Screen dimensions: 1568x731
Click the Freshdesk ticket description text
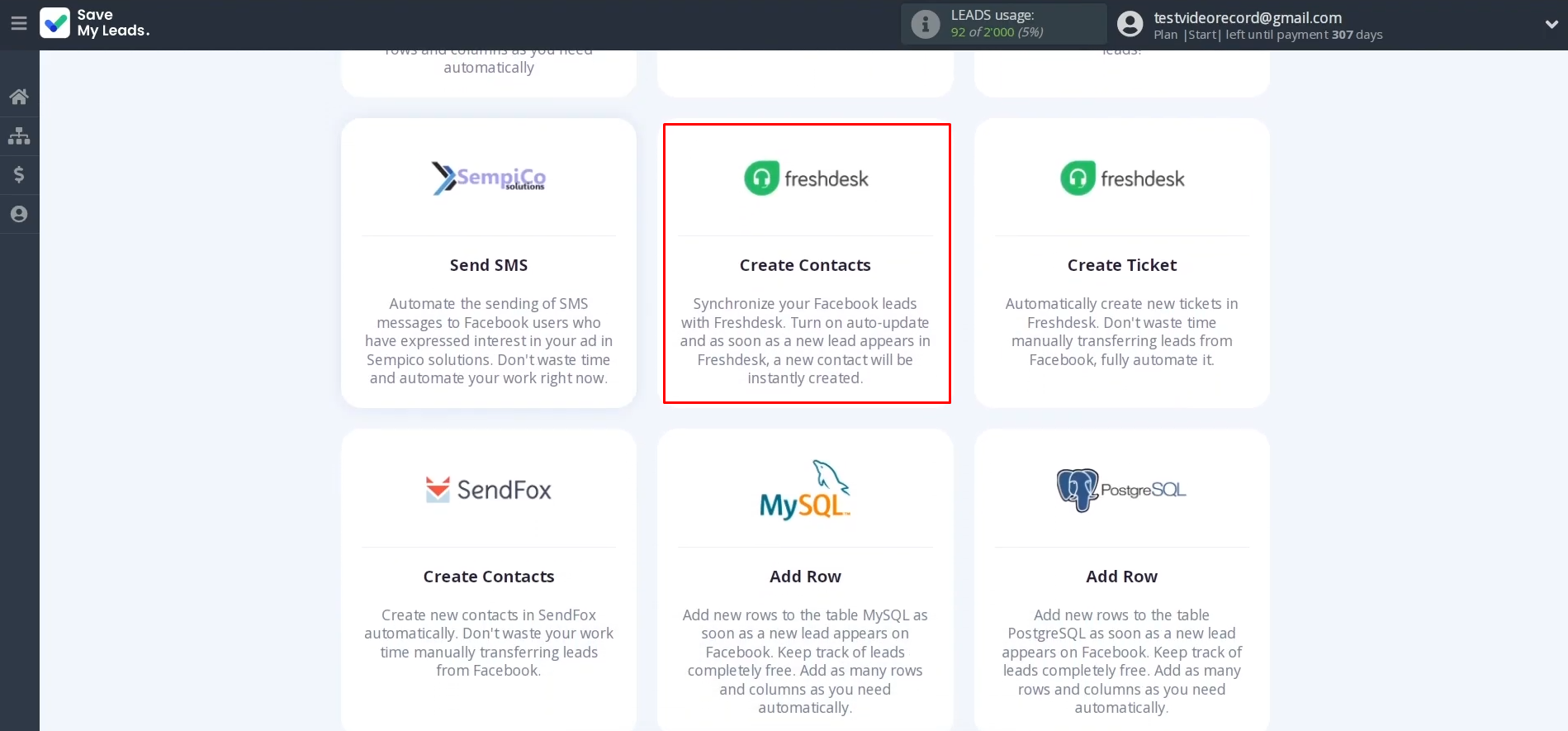coord(1122,332)
